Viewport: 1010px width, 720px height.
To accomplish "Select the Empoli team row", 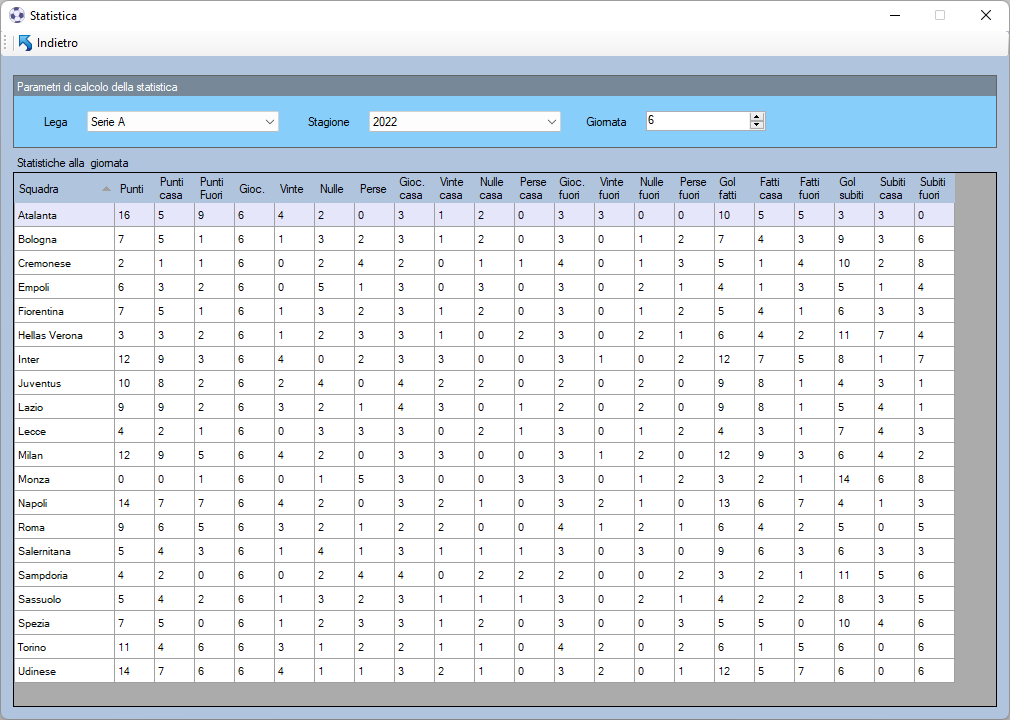I will click(484, 287).
